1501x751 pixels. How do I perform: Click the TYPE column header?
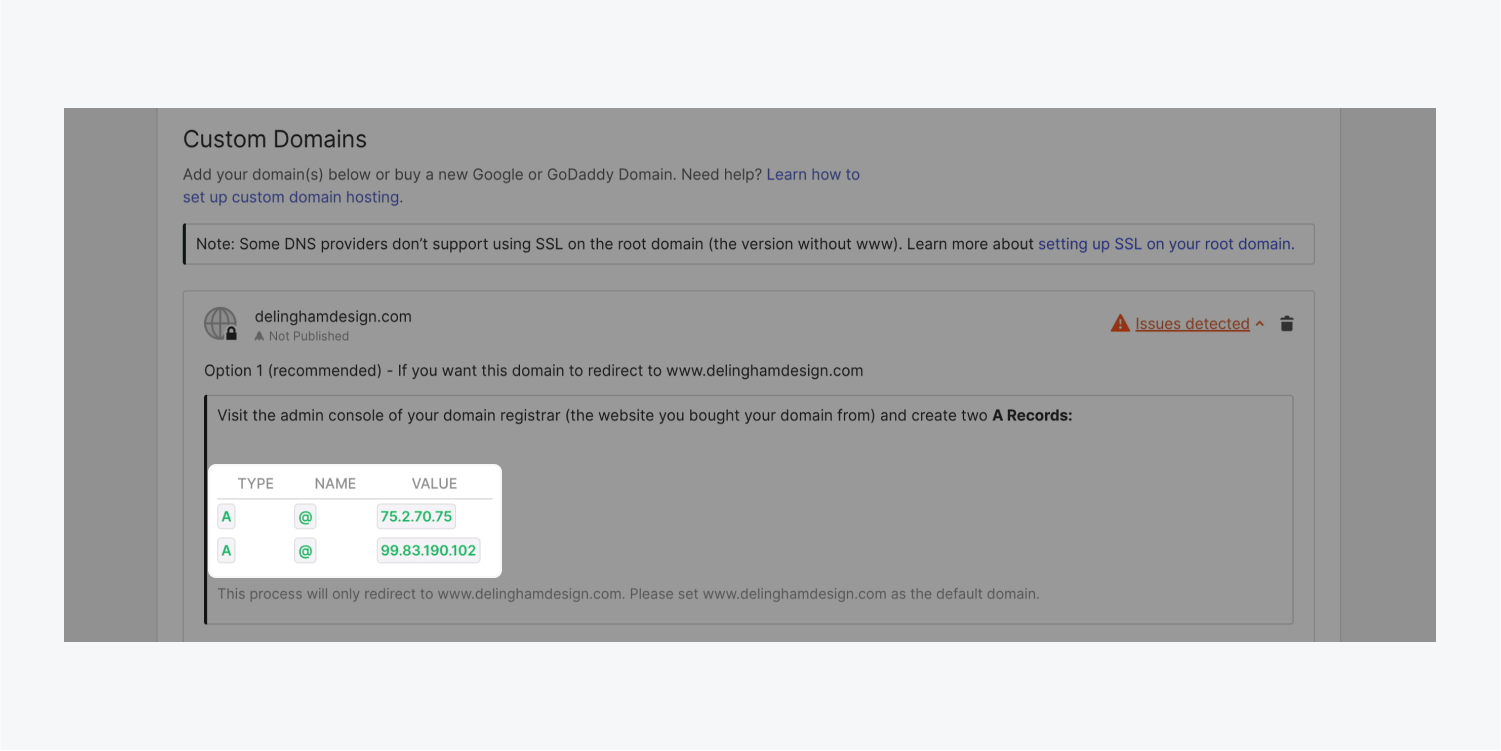pos(256,483)
